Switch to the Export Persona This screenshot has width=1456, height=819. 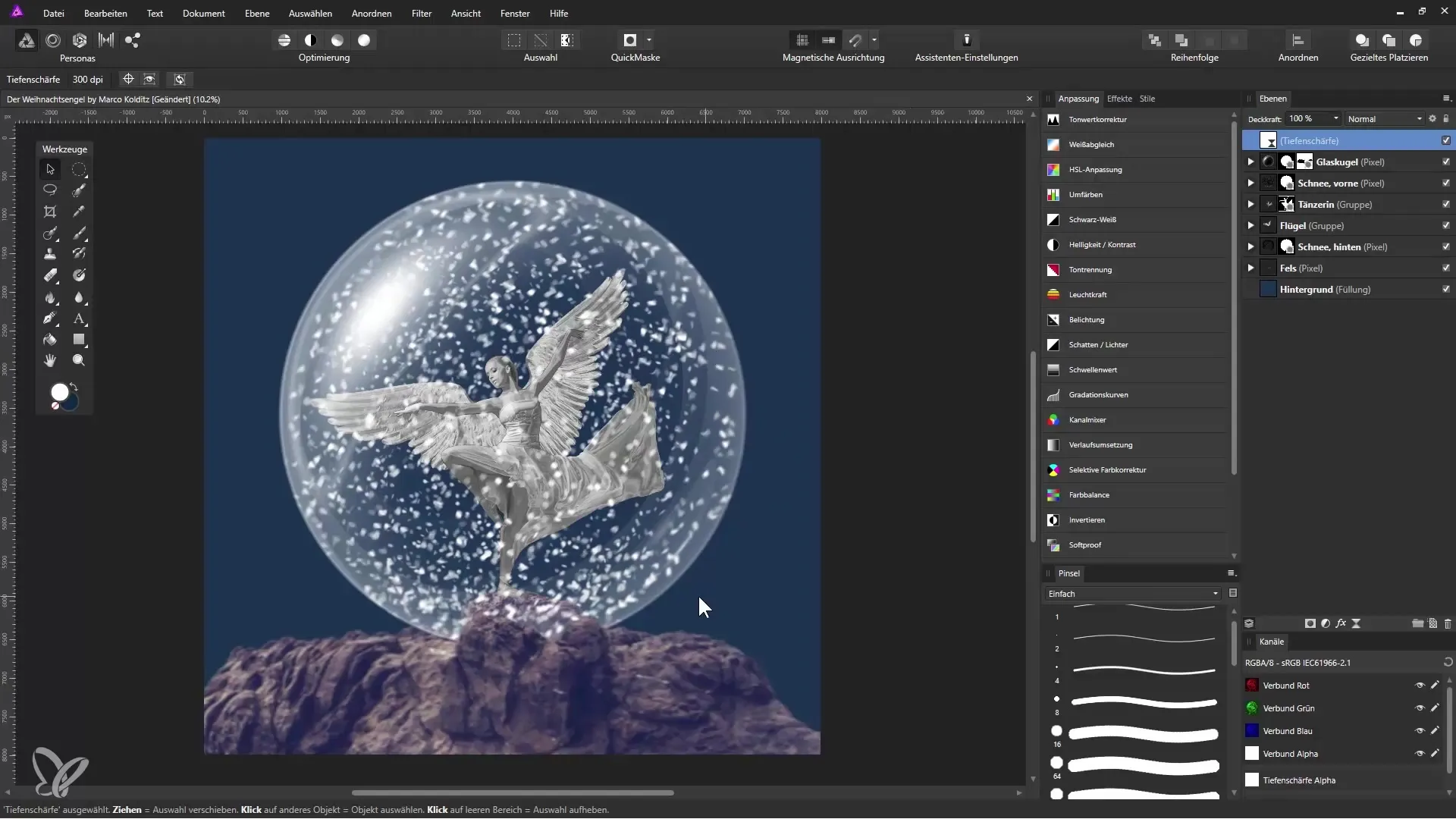click(x=133, y=40)
